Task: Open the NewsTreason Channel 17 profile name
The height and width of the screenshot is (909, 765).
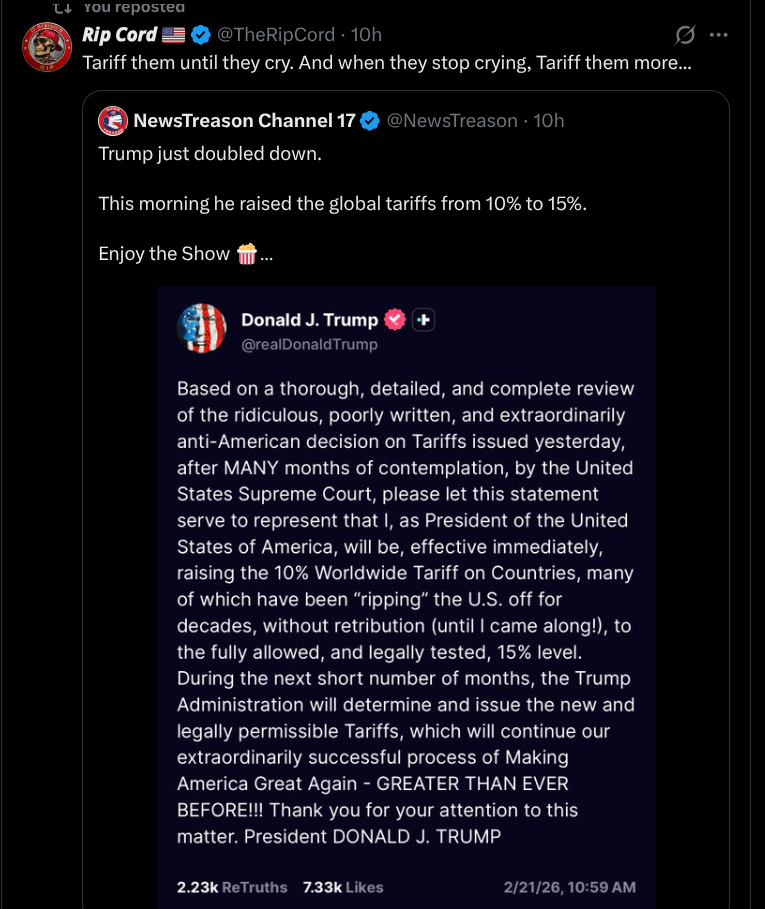Action: pos(244,121)
